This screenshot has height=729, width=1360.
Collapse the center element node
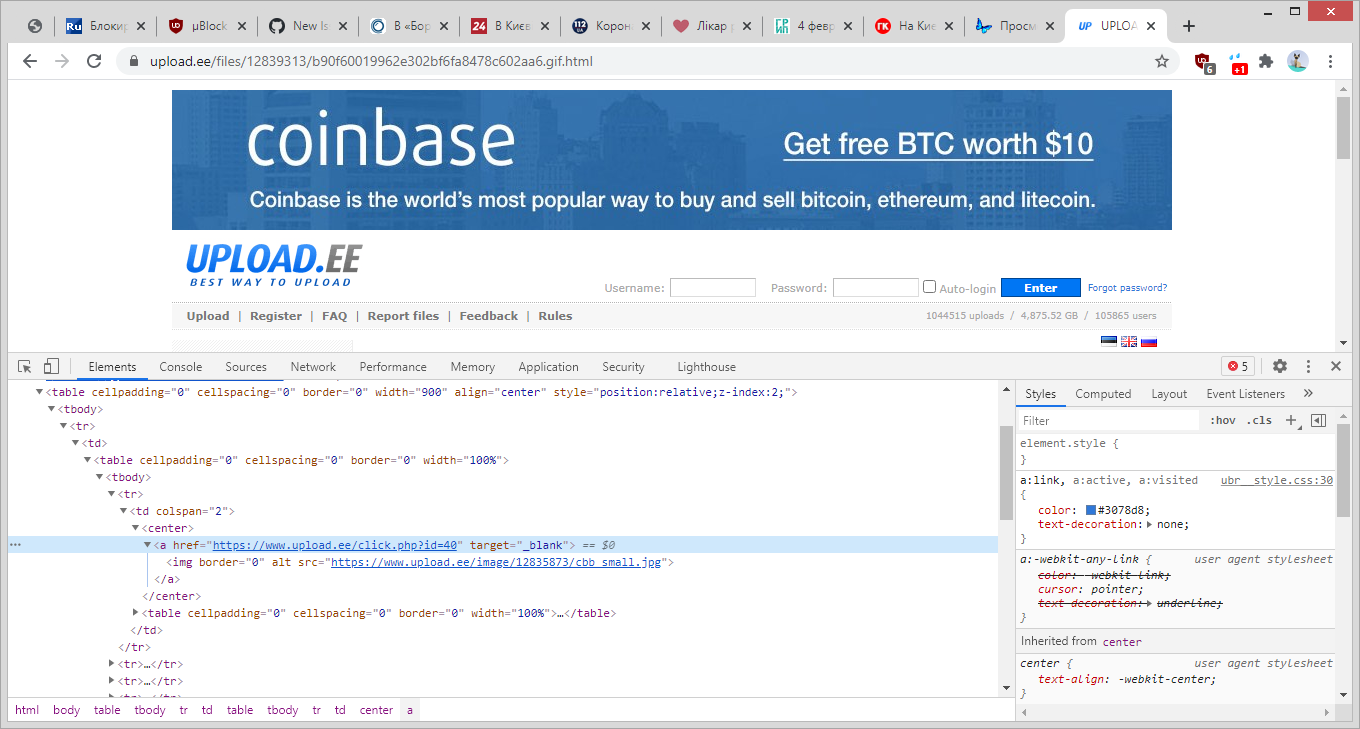pos(136,528)
